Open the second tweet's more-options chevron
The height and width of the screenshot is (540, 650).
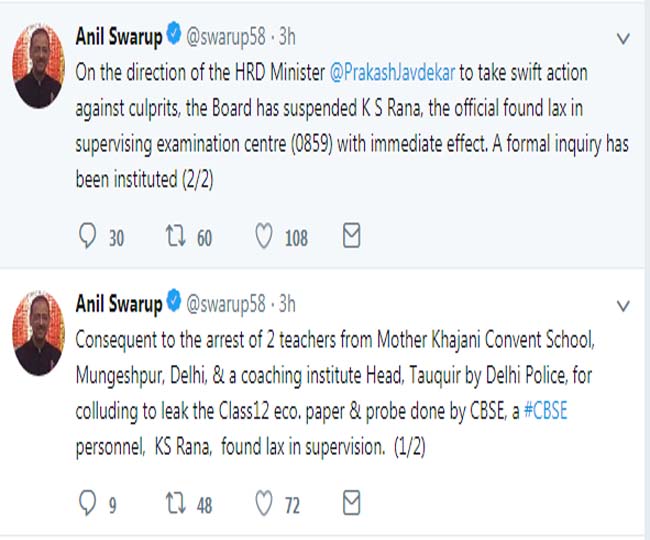pos(623,306)
